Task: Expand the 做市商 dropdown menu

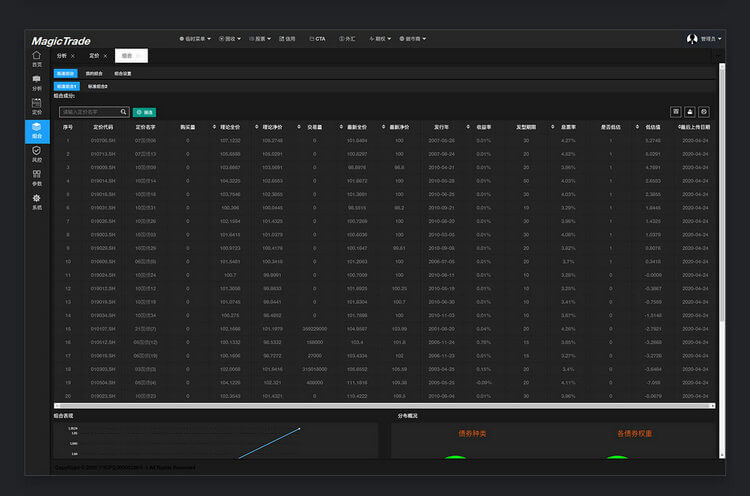Action: pos(413,39)
